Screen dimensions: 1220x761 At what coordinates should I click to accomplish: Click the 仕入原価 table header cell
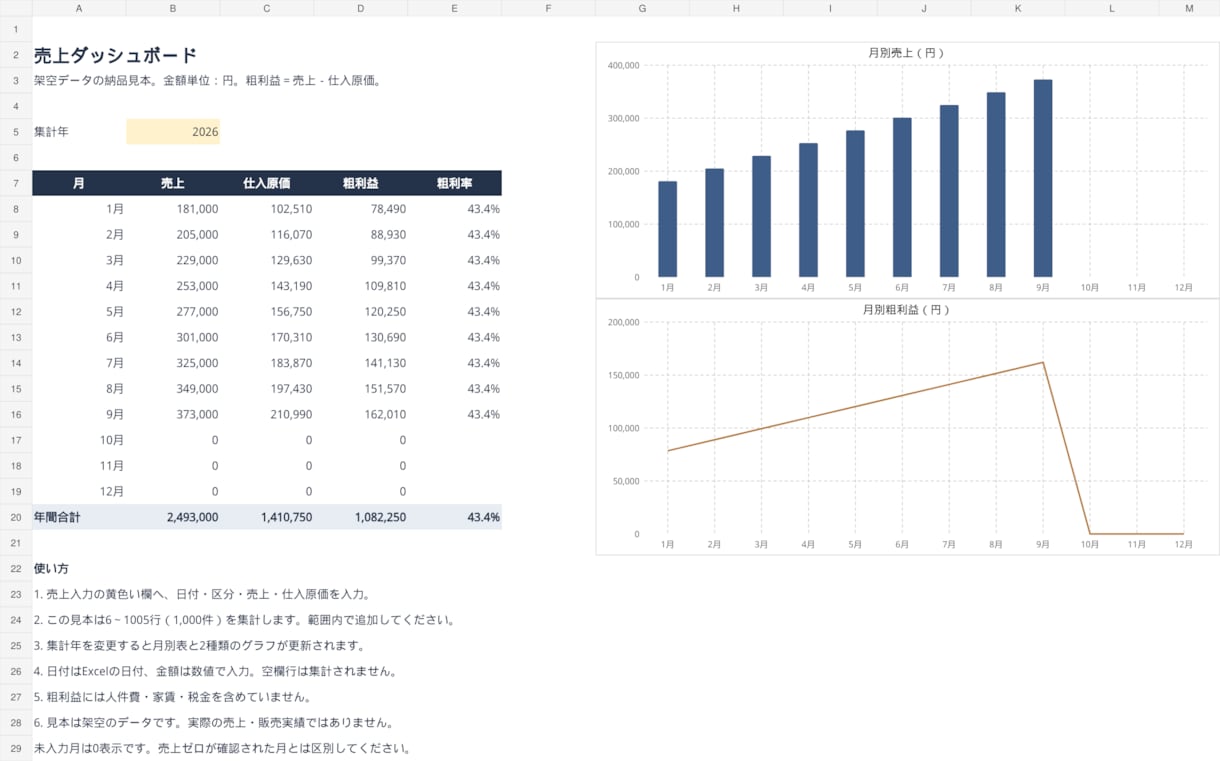(267, 183)
